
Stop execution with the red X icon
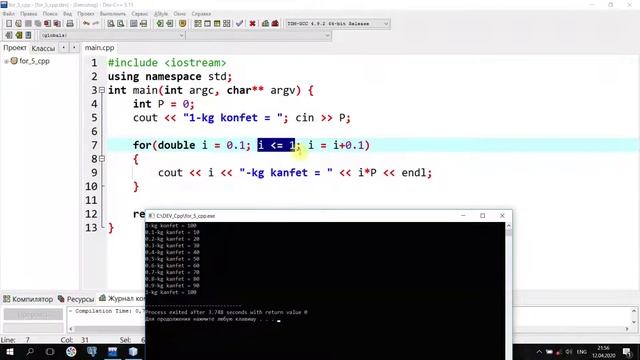click(253, 24)
